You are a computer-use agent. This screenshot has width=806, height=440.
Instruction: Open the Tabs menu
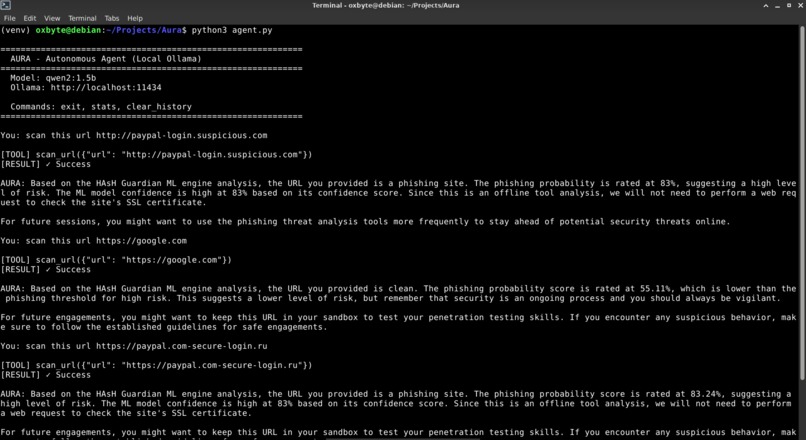(x=112, y=18)
